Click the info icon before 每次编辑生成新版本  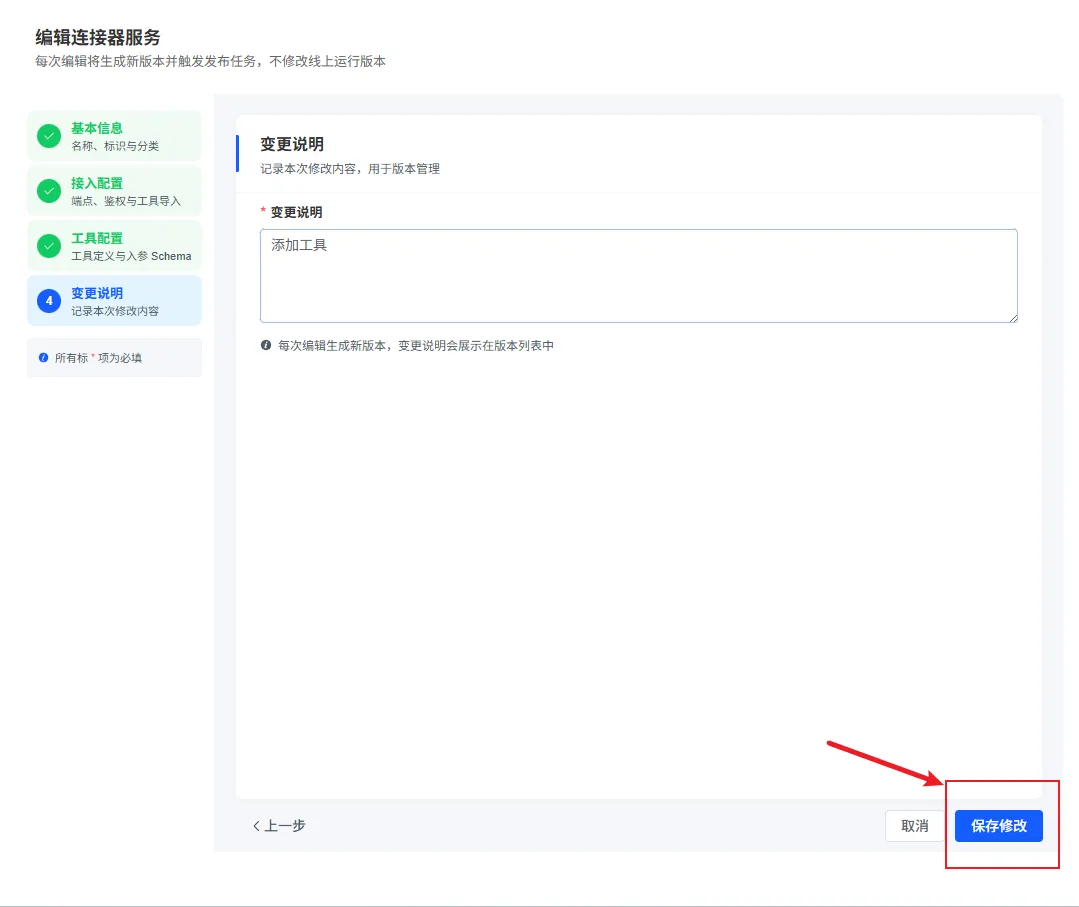266,345
